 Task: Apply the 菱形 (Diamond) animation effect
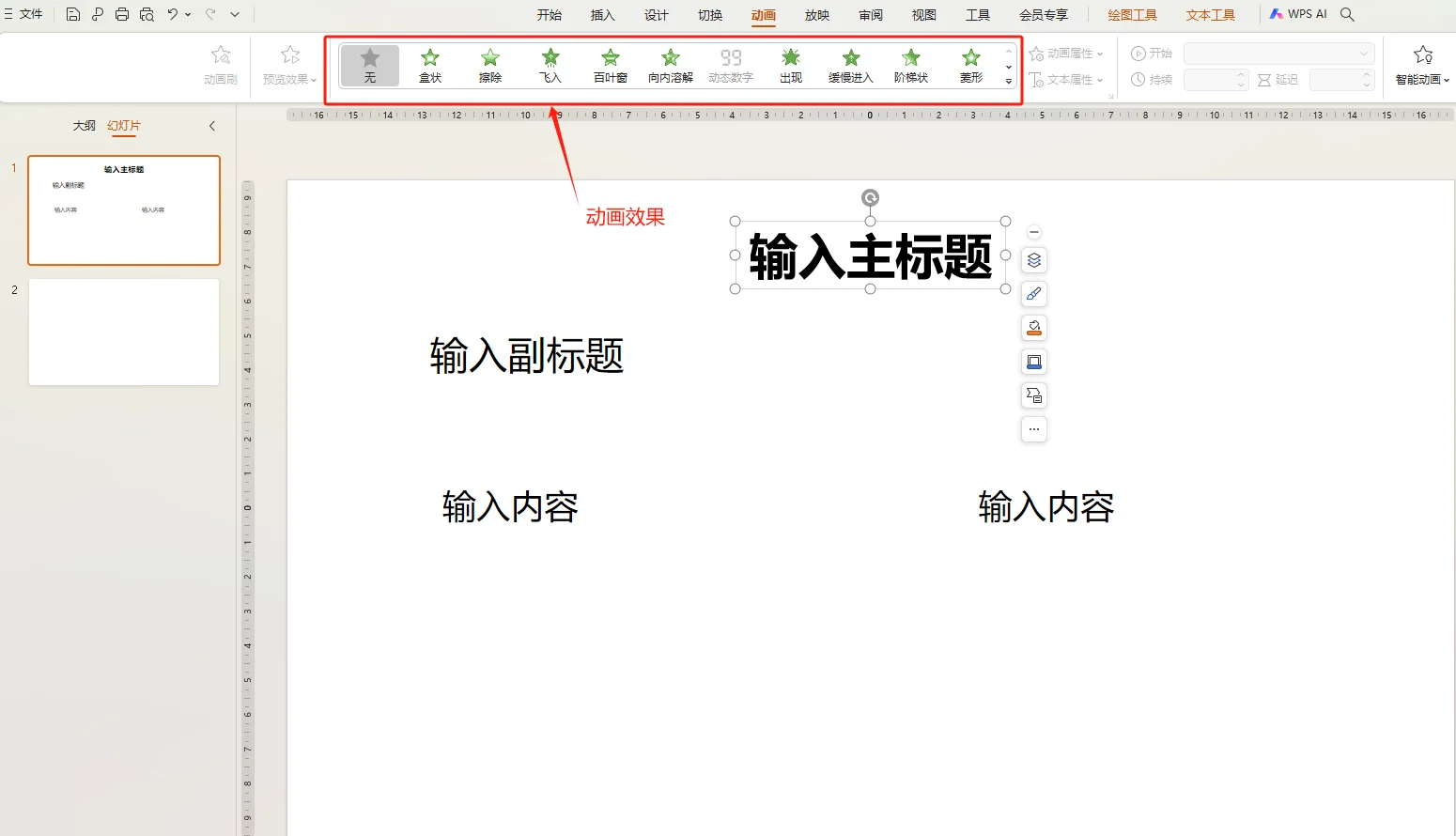click(970, 64)
